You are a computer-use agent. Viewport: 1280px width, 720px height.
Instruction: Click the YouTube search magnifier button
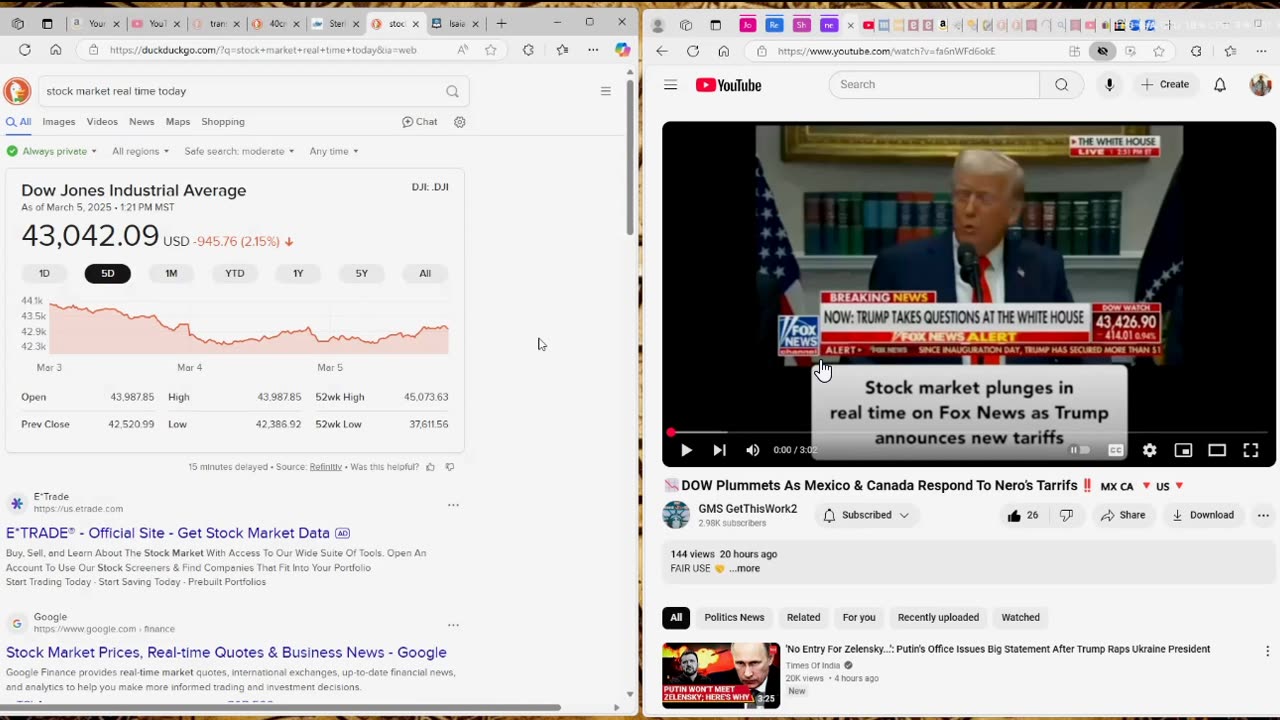coord(1061,85)
